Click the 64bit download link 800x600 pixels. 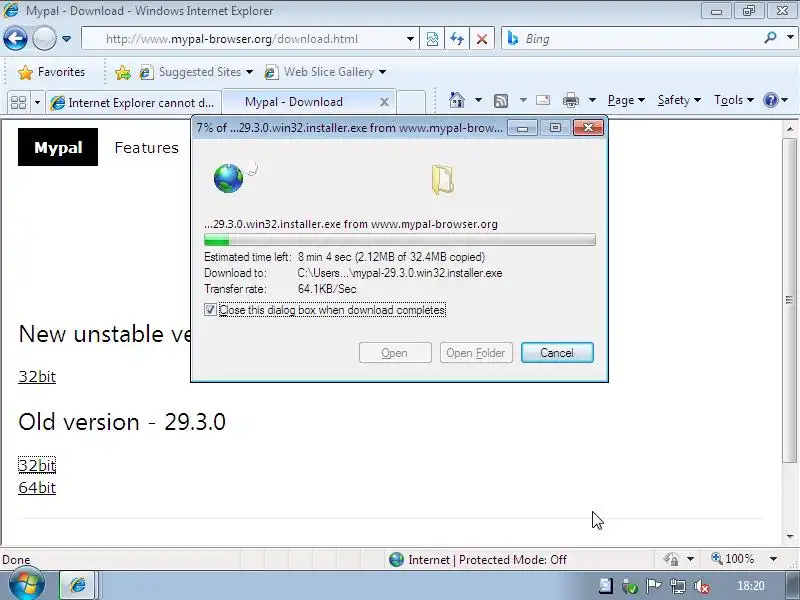(37, 488)
